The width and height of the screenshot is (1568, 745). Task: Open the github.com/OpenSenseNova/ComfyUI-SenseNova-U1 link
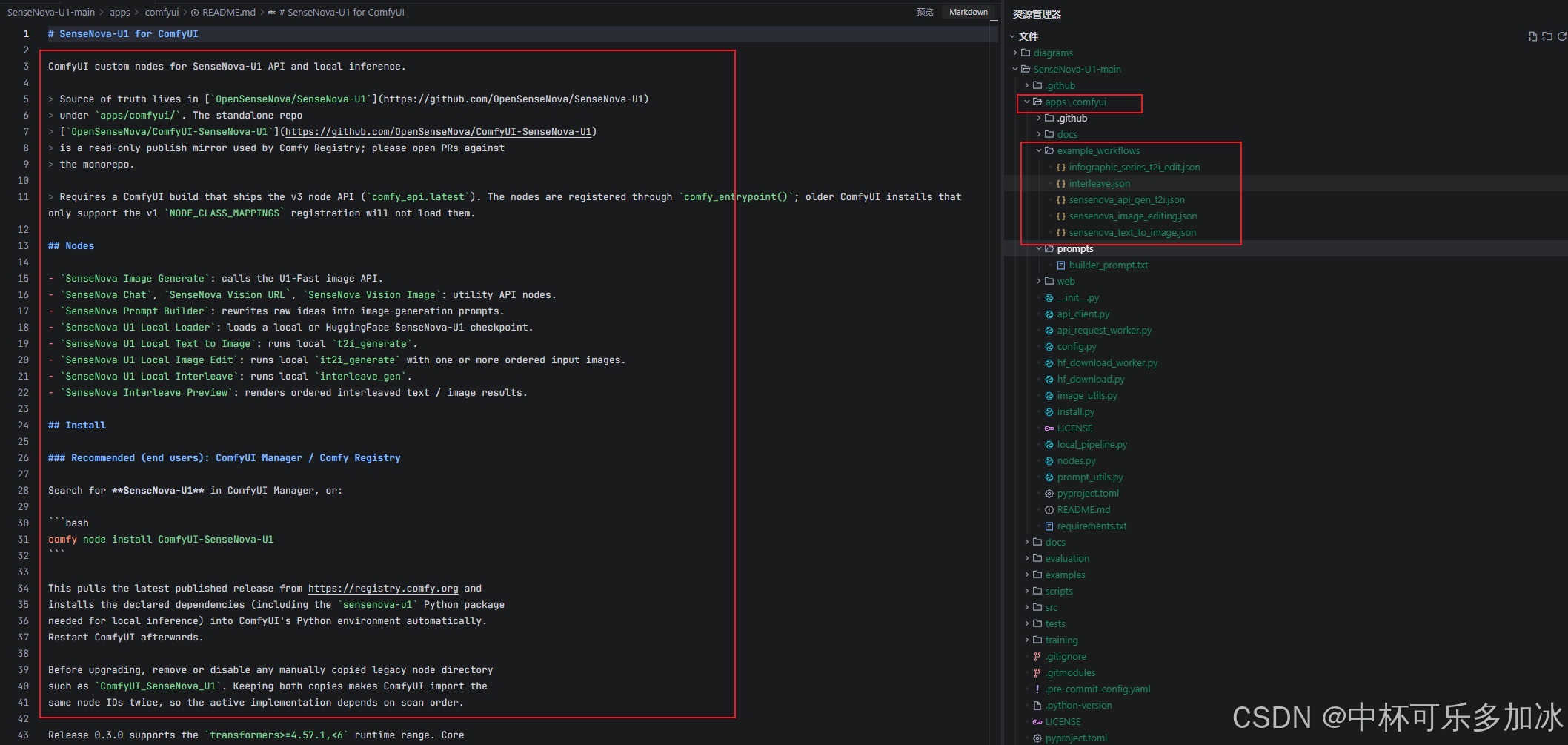[x=439, y=132]
